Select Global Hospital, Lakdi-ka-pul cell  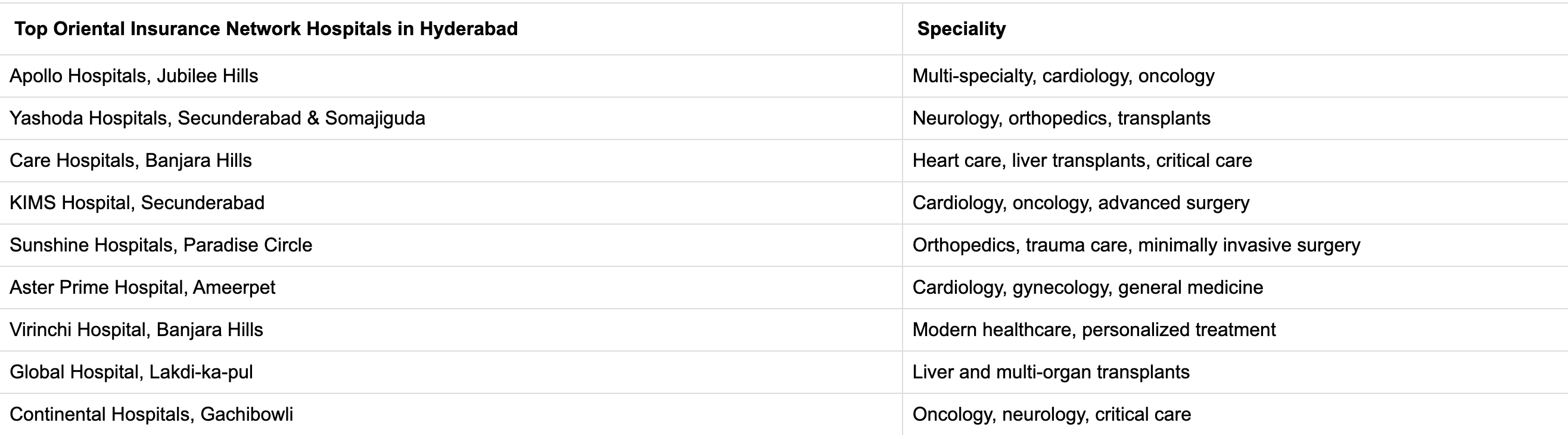(131, 372)
